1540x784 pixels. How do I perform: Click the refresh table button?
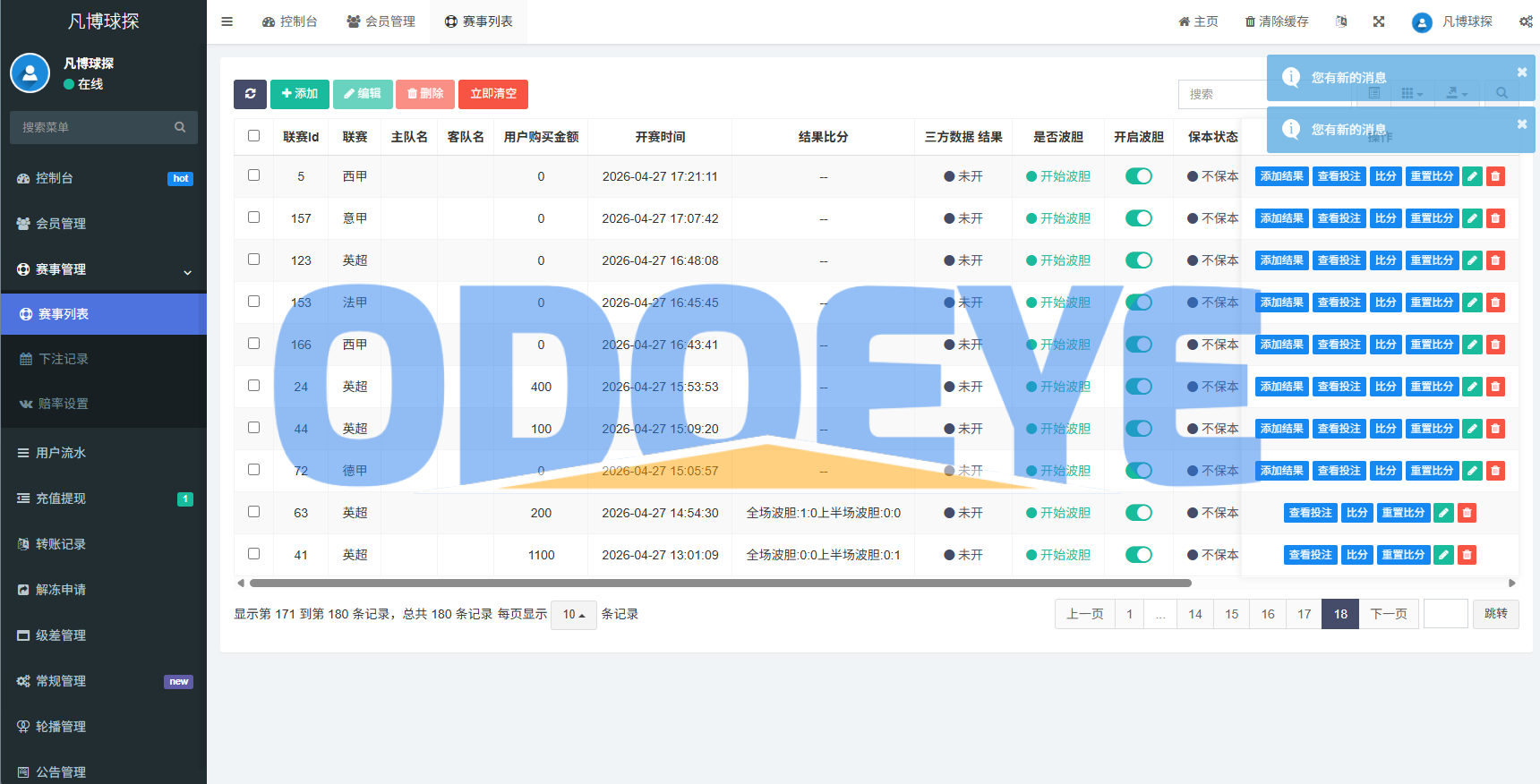pos(250,94)
